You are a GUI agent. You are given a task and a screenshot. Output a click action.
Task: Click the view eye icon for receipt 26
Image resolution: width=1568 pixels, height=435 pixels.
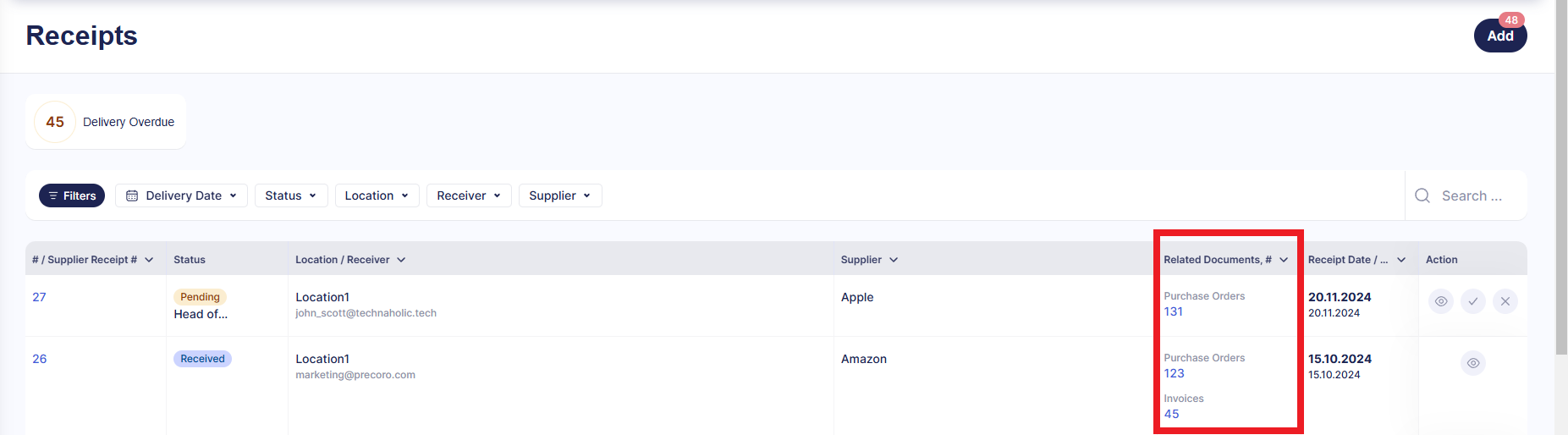click(x=1473, y=363)
